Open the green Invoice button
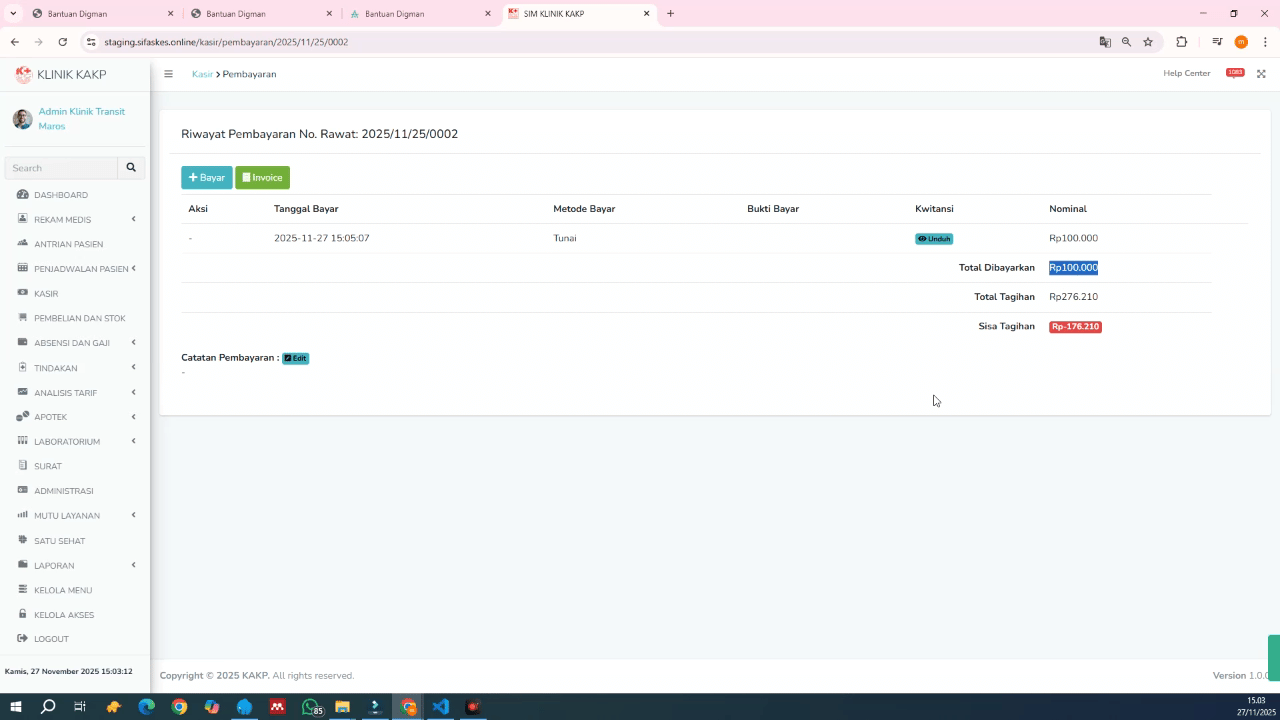 pos(262,178)
